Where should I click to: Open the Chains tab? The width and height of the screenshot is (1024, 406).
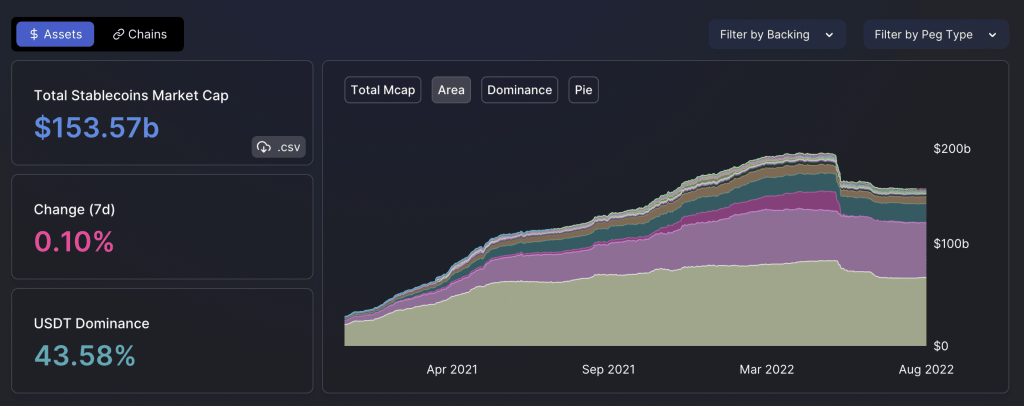tap(140, 34)
